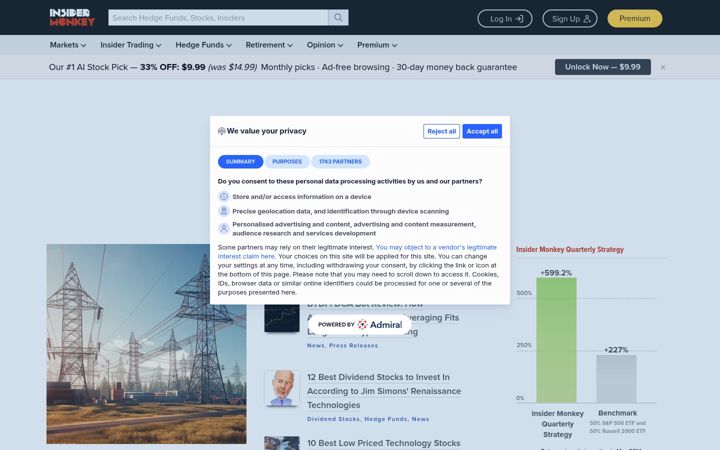
Task: Click the Insider Monkey logo
Action: point(72,17)
